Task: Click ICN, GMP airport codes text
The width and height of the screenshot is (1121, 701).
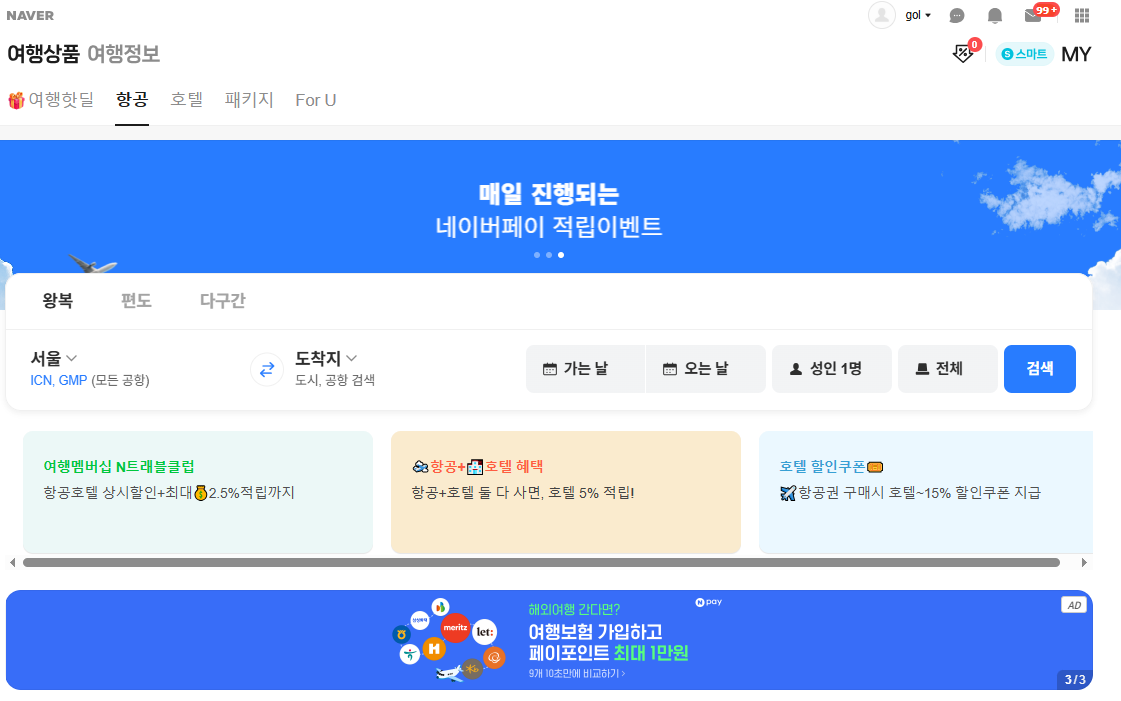Action: click(59, 380)
